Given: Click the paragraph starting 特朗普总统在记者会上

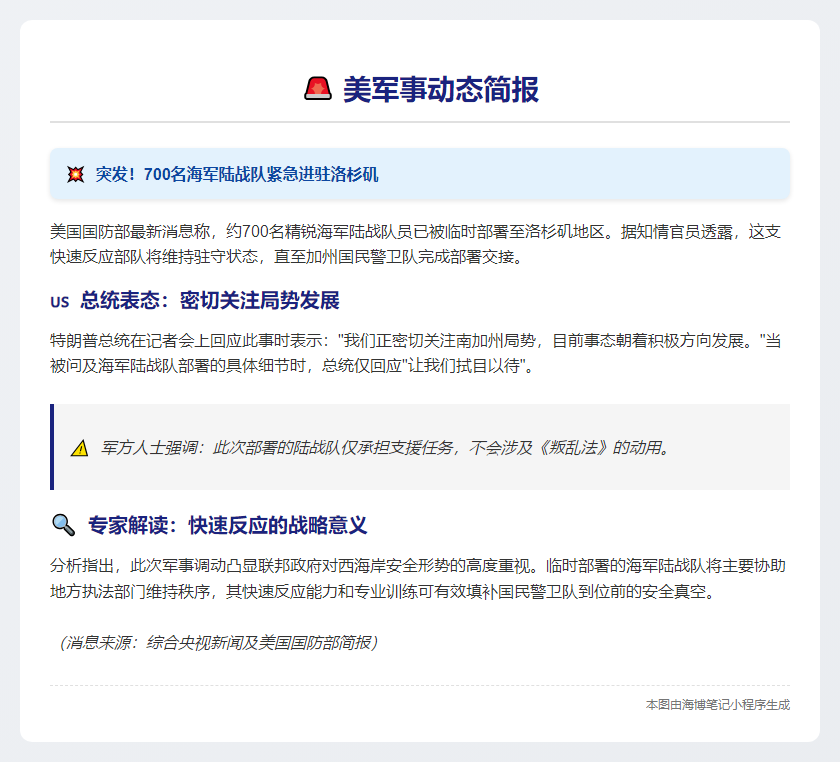Looking at the screenshot, I should 416,353.
